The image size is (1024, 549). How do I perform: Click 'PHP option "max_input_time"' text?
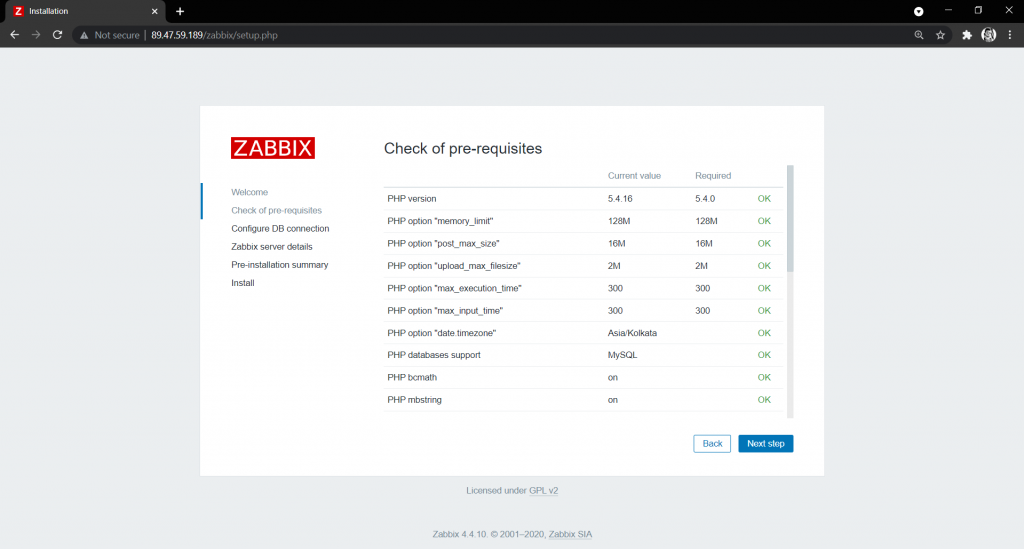[445, 311]
